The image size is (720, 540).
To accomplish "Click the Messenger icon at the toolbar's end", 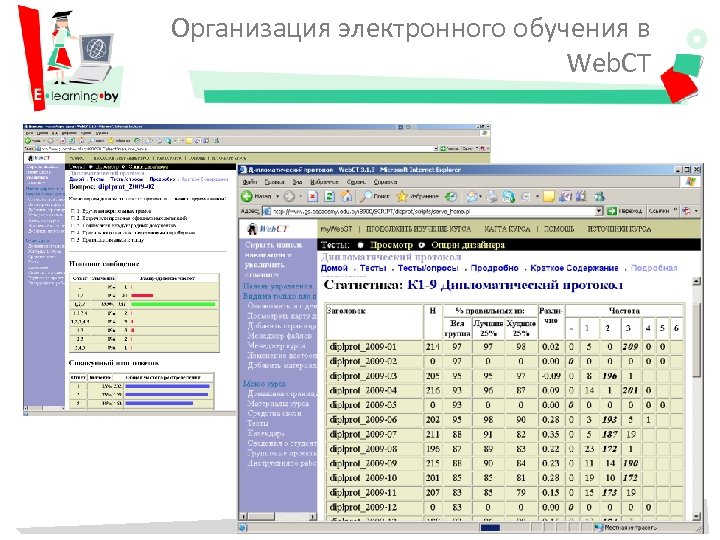I will (x=599, y=197).
